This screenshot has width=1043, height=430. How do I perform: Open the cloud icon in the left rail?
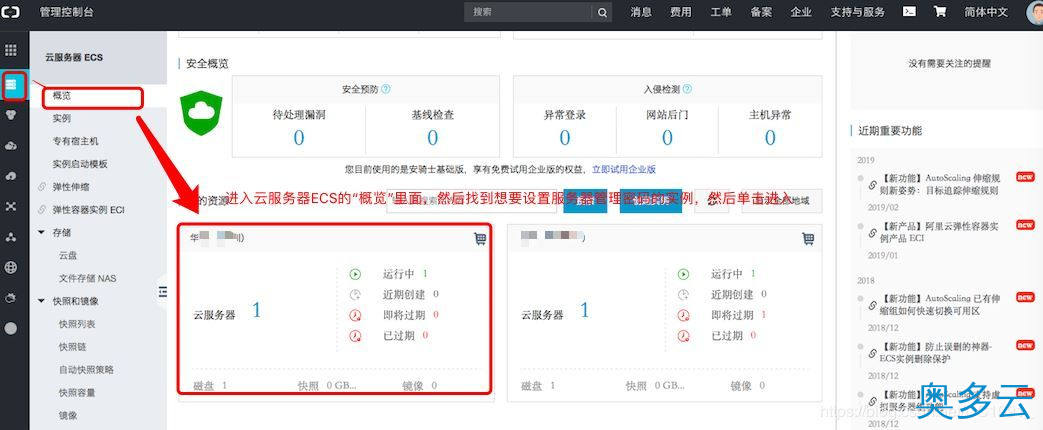click(11, 146)
